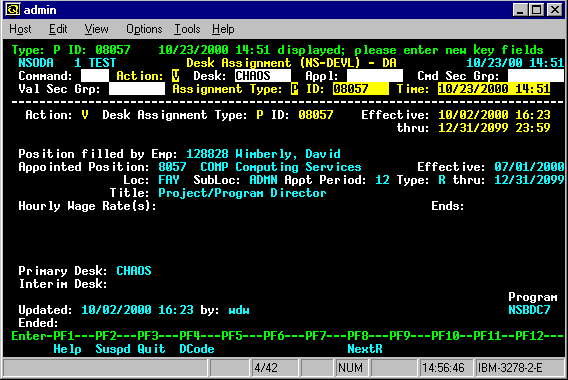Click the Loc value FAY
This screenshot has width=568, height=380.
click(x=169, y=180)
